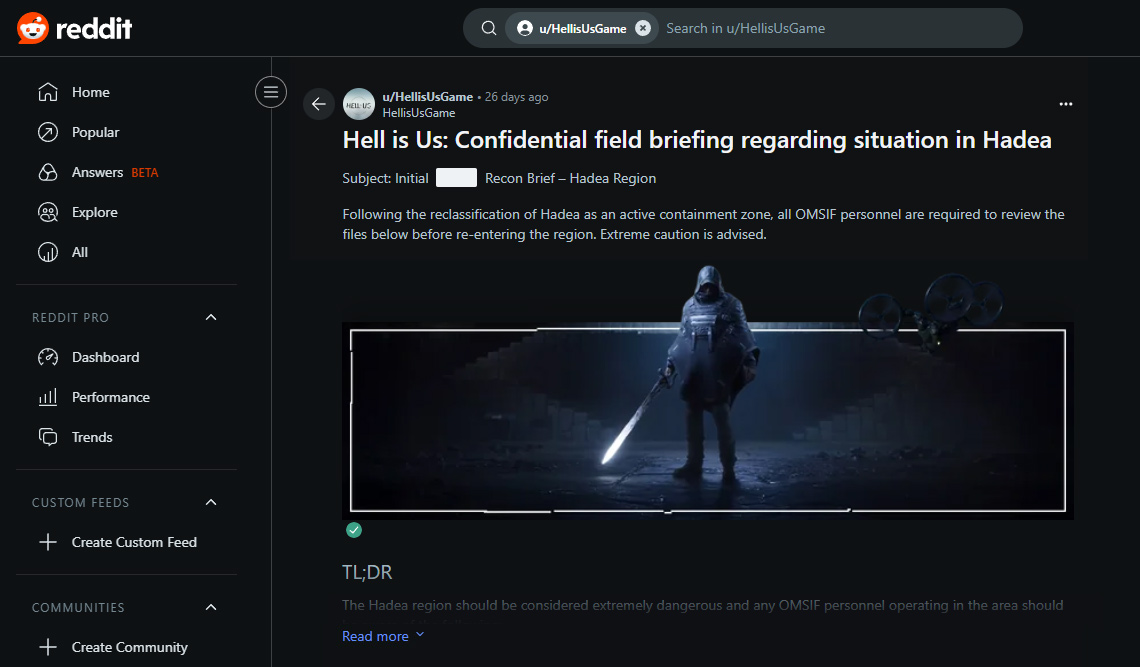
Task: Go back using the arrow button
Action: click(x=318, y=104)
